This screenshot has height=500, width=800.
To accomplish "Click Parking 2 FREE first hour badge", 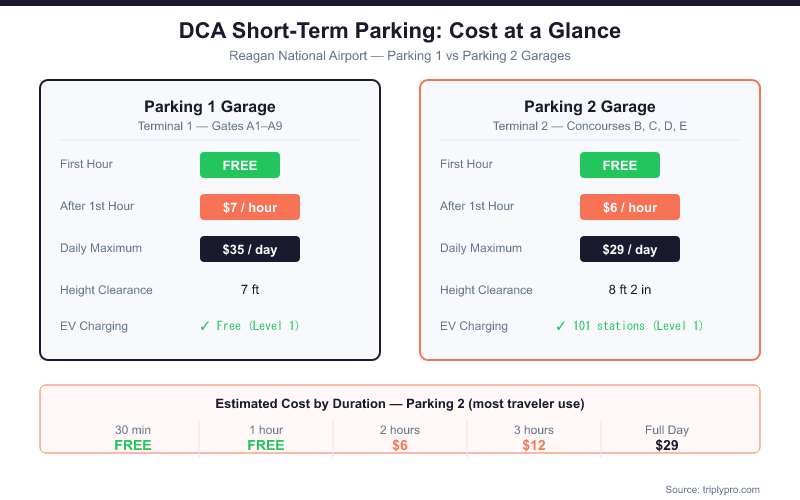I will 620,165.
